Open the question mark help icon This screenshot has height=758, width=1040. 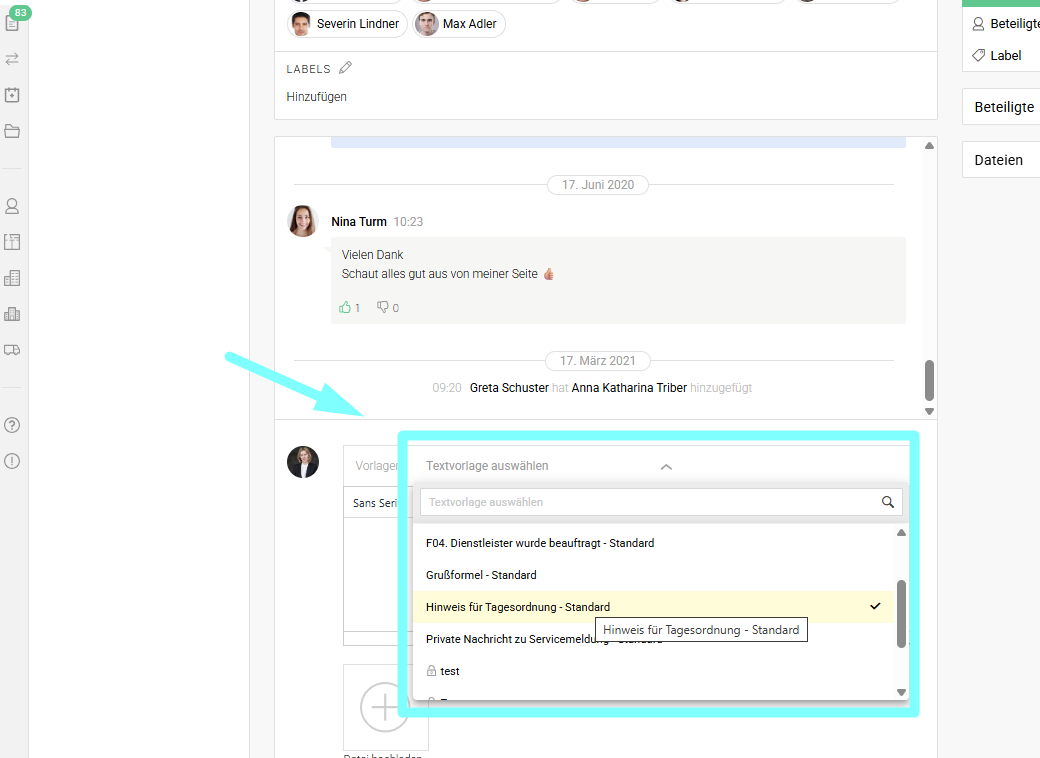point(12,425)
